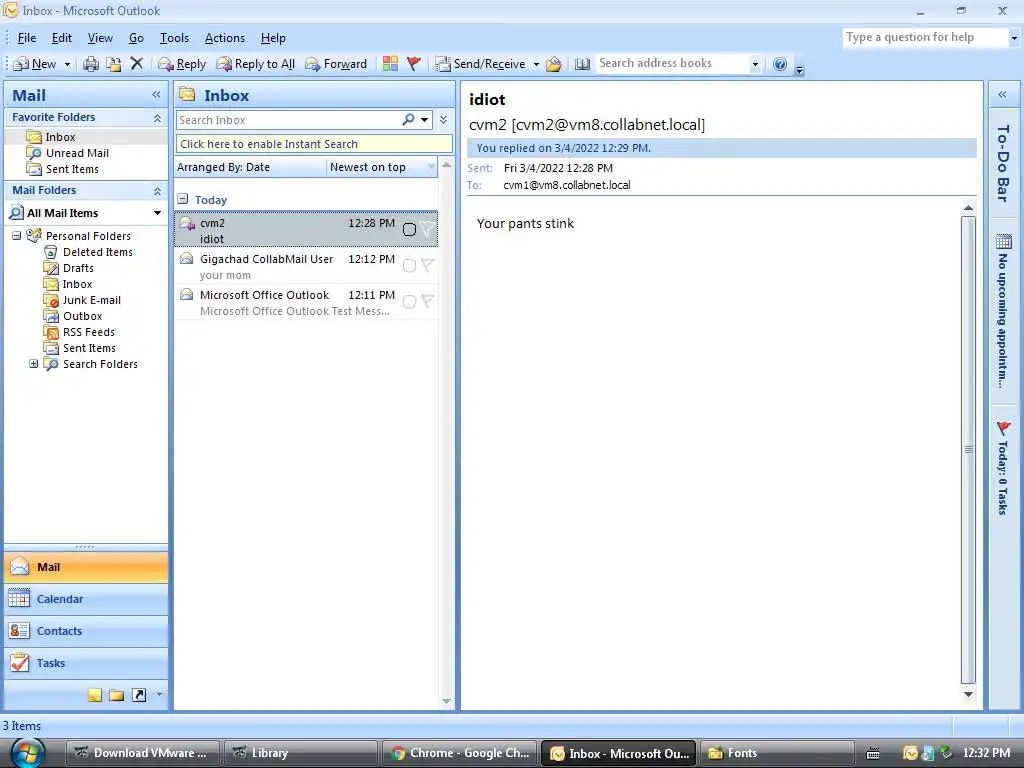The width and height of the screenshot is (1024, 768).
Task: Open the Drafts folder
Action: point(78,268)
